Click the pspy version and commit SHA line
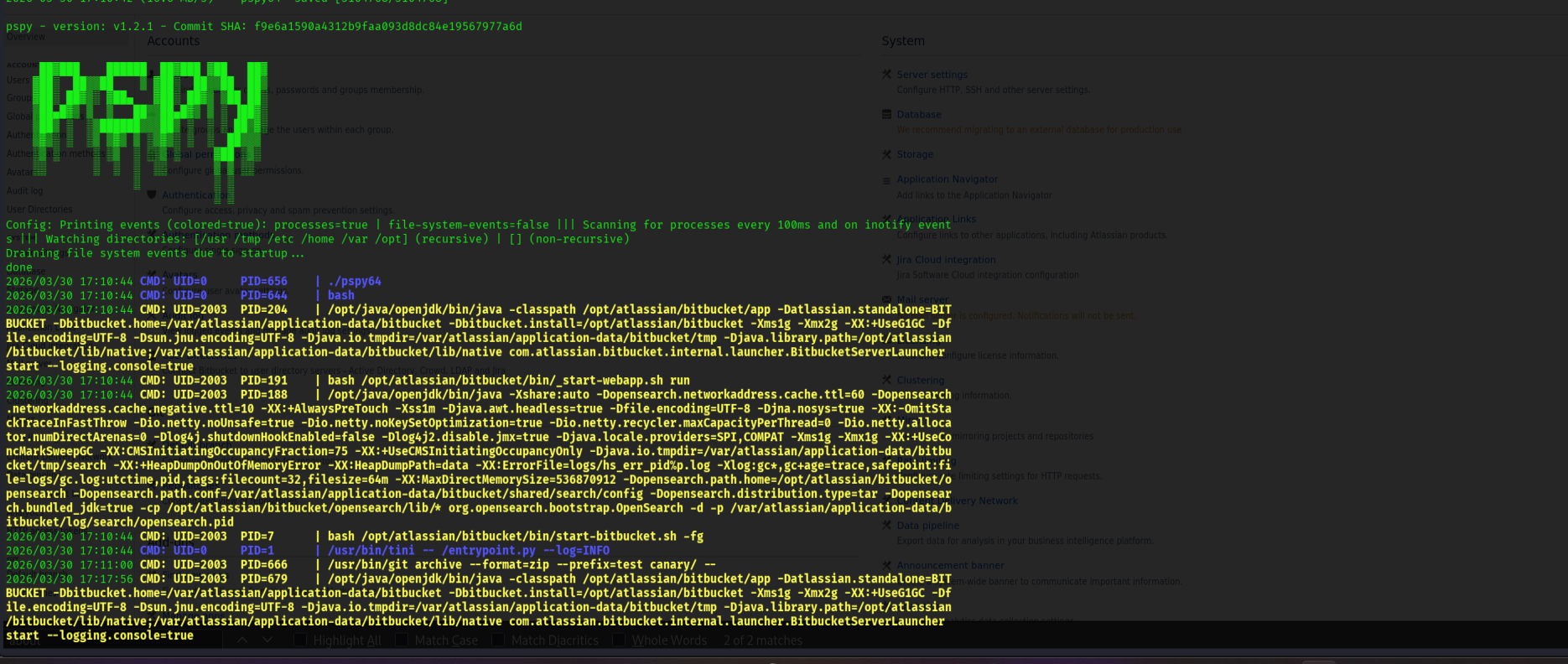This screenshot has height=664, width=1568. (264, 27)
